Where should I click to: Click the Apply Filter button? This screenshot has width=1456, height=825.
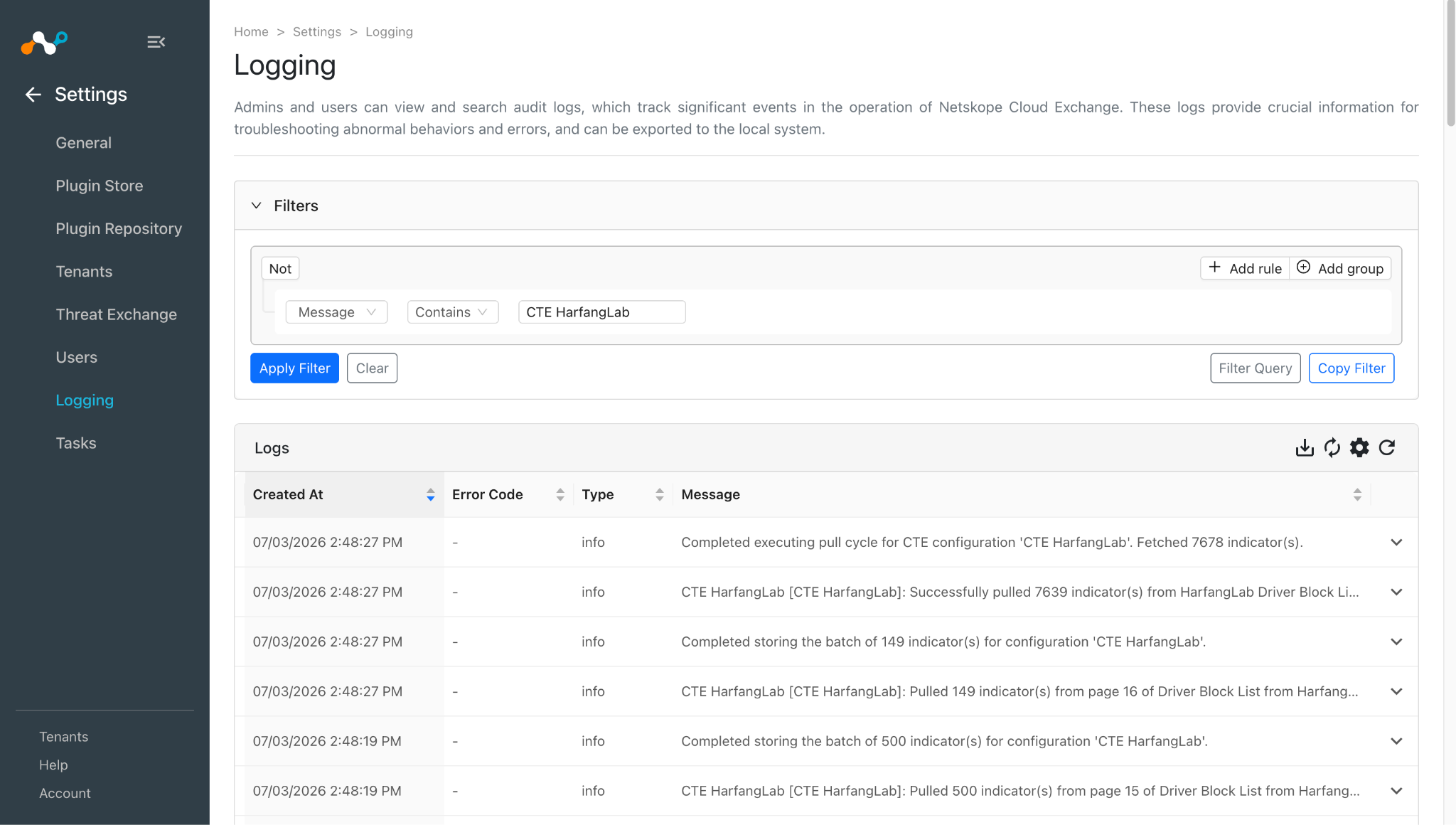pyautogui.click(x=294, y=368)
